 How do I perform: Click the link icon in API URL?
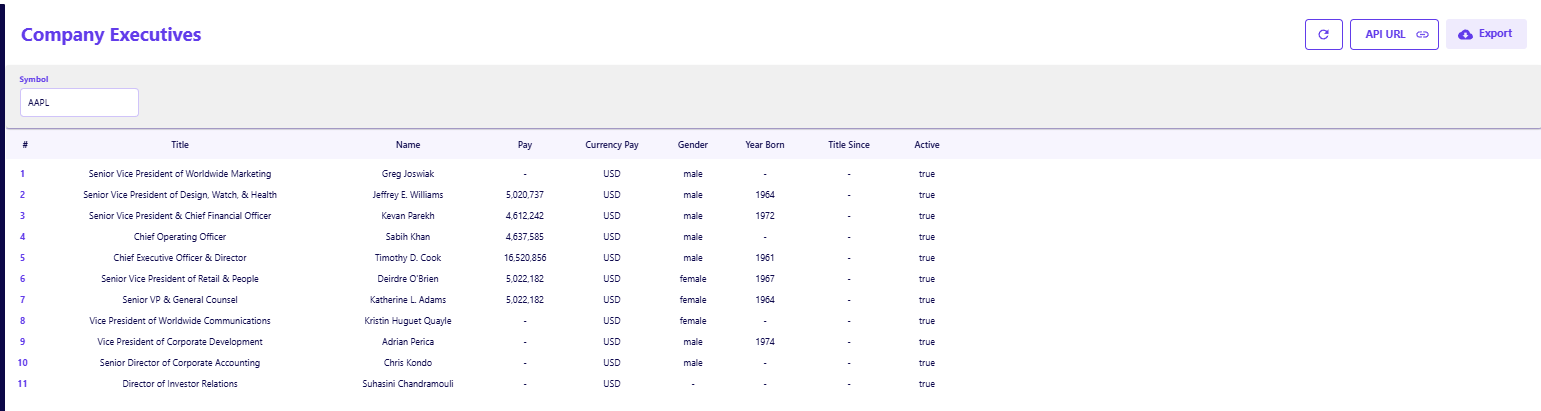click(x=1422, y=34)
